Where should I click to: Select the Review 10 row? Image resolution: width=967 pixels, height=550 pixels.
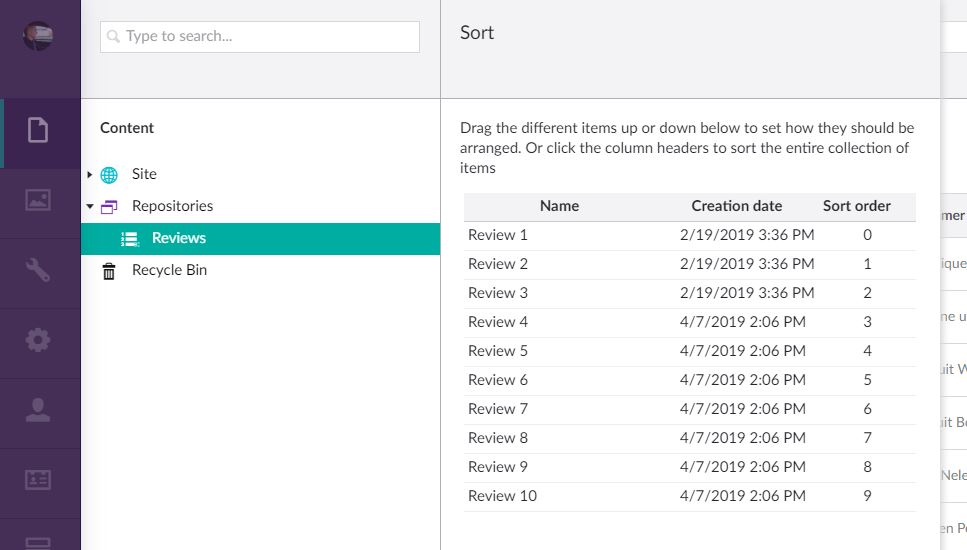point(689,496)
